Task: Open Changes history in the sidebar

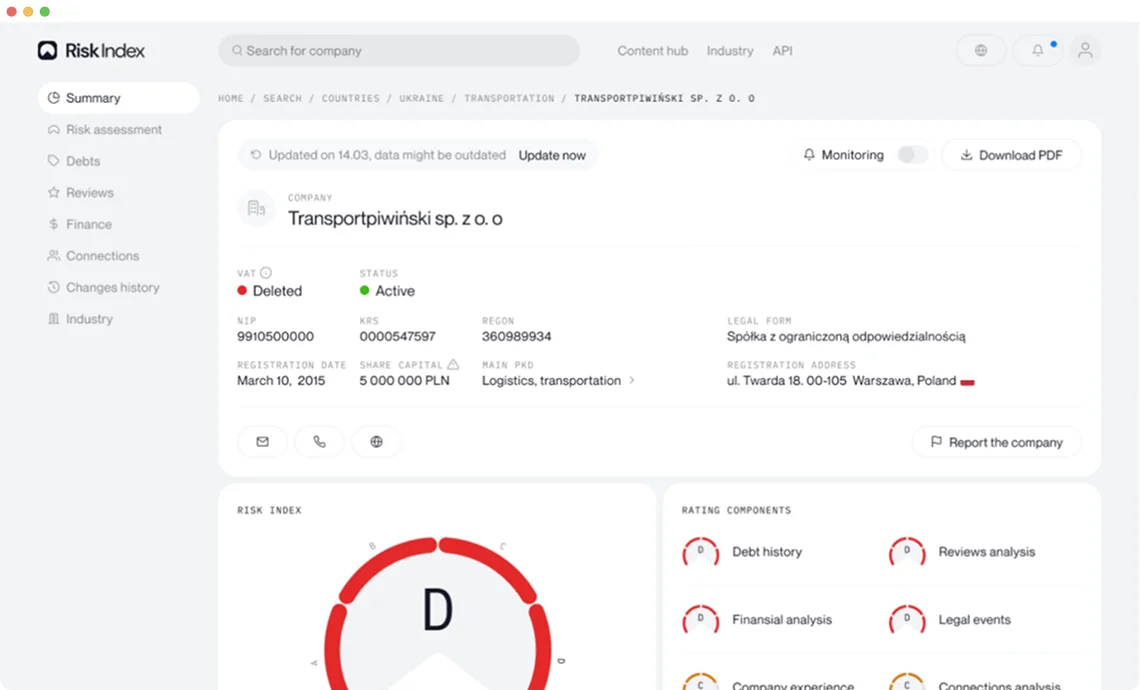Action: (103, 287)
